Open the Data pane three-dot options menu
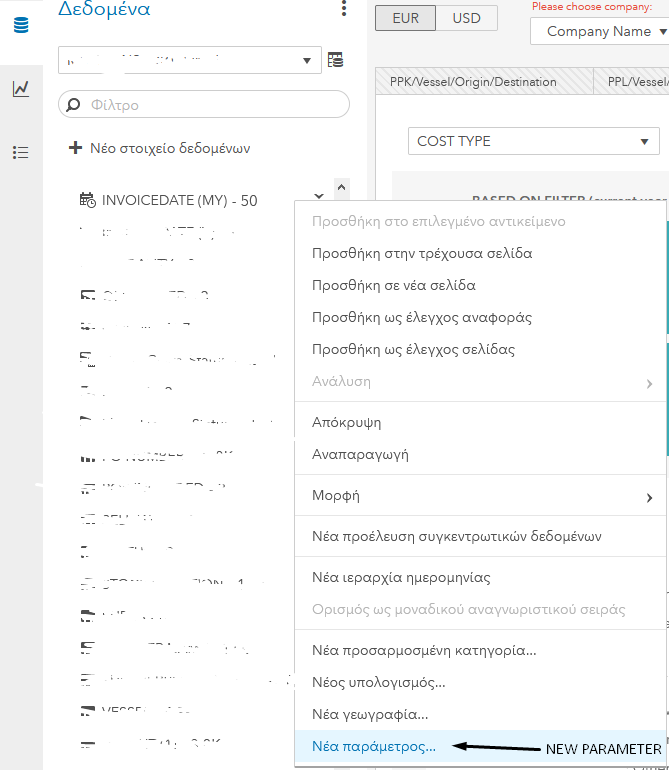This screenshot has width=669, height=770. click(344, 9)
